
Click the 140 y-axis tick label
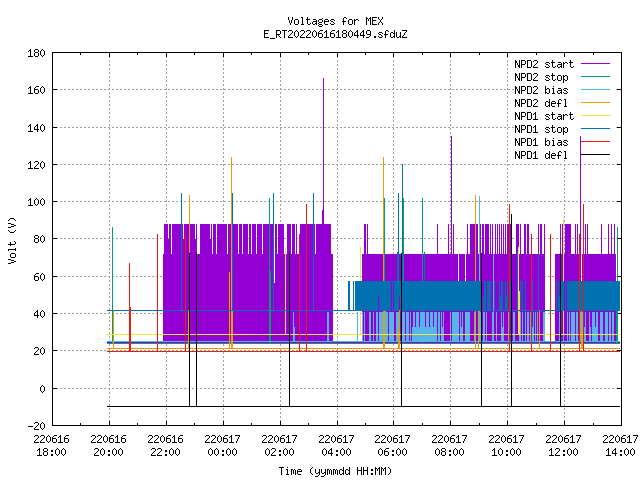pyautogui.click(x=36, y=128)
